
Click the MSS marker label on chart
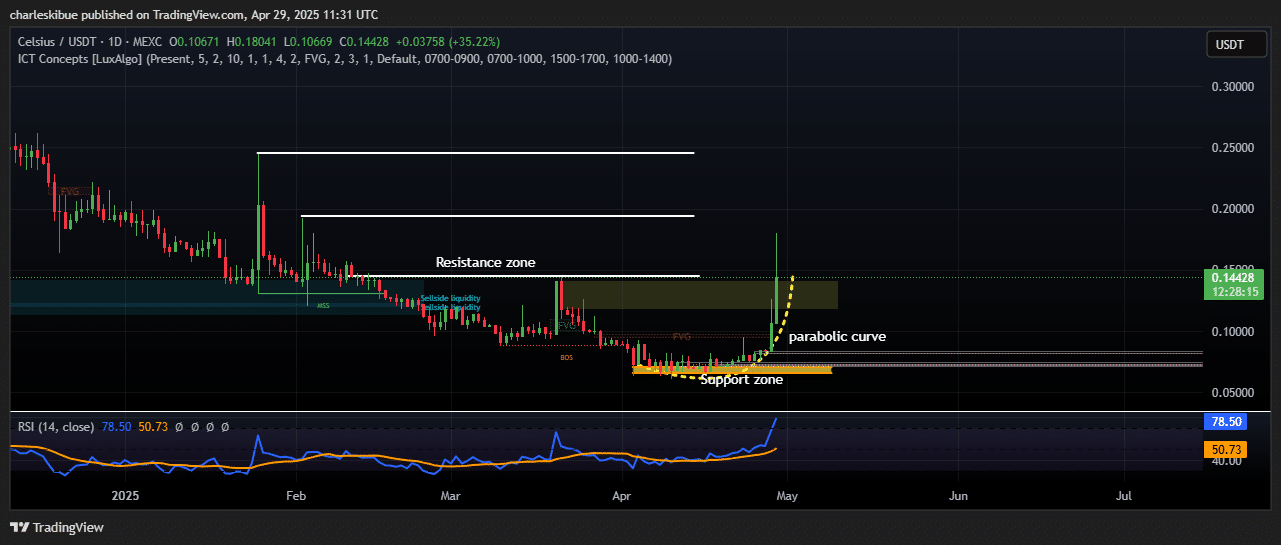point(323,305)
